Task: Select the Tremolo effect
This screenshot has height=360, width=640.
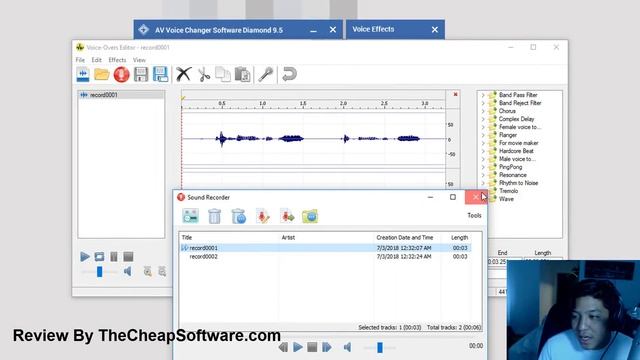Action: click(x=508, y=191)
